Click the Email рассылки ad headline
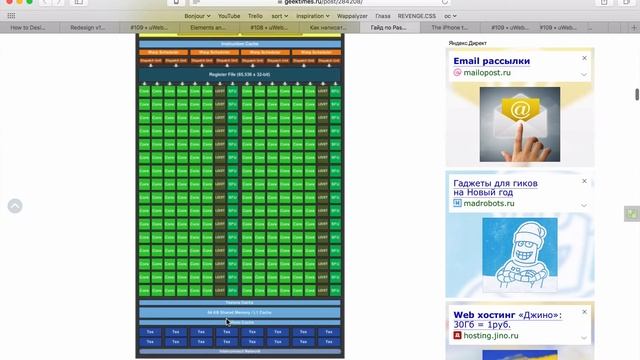Image resolution: width=640 pixels, height=360 pixels. click(491, 61)
